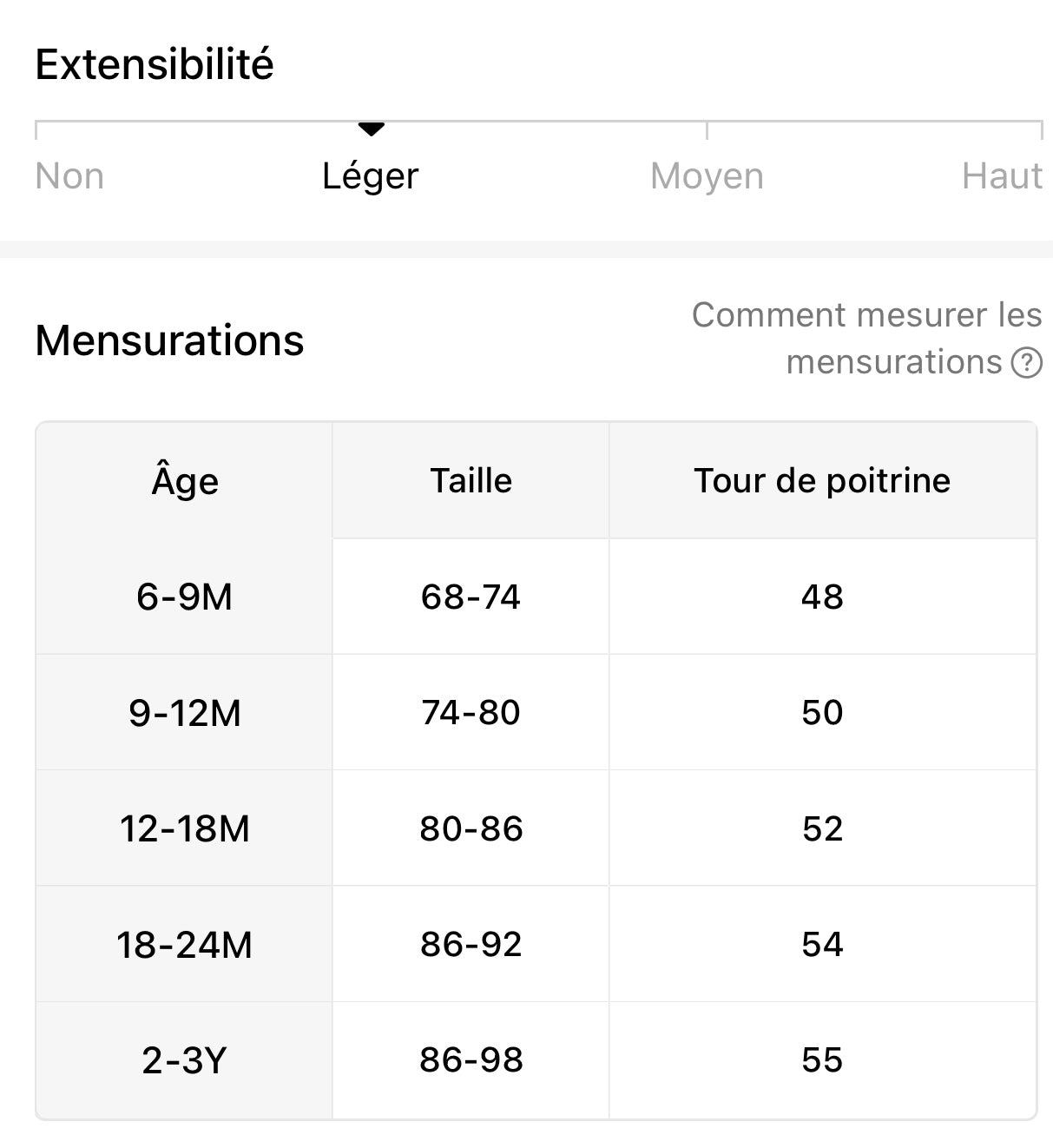
Task: Select the 'Non' stretch label
Action: (69, 176)
